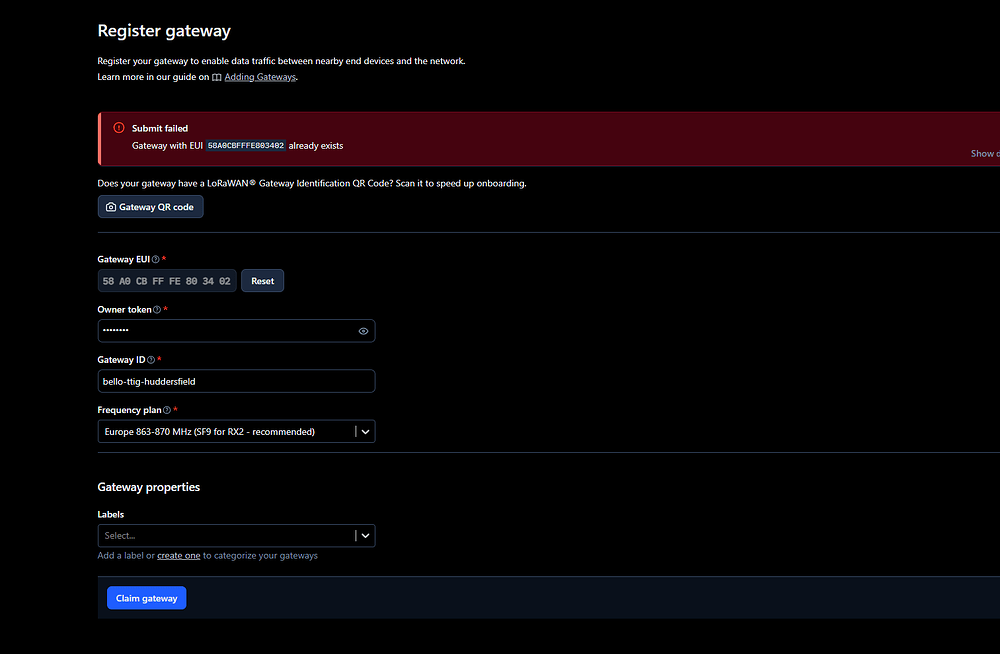Open the Gateway QR code scanner
Image resolution: width=1000 pixels, height=654 pixels.
tap(151, 207)
